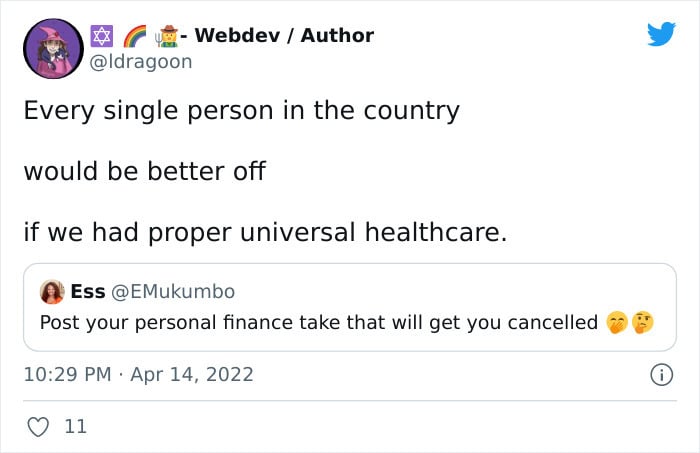Screen dimensions: 700x453
Task: View the 11 likes count
Action: tap(76, 427)
